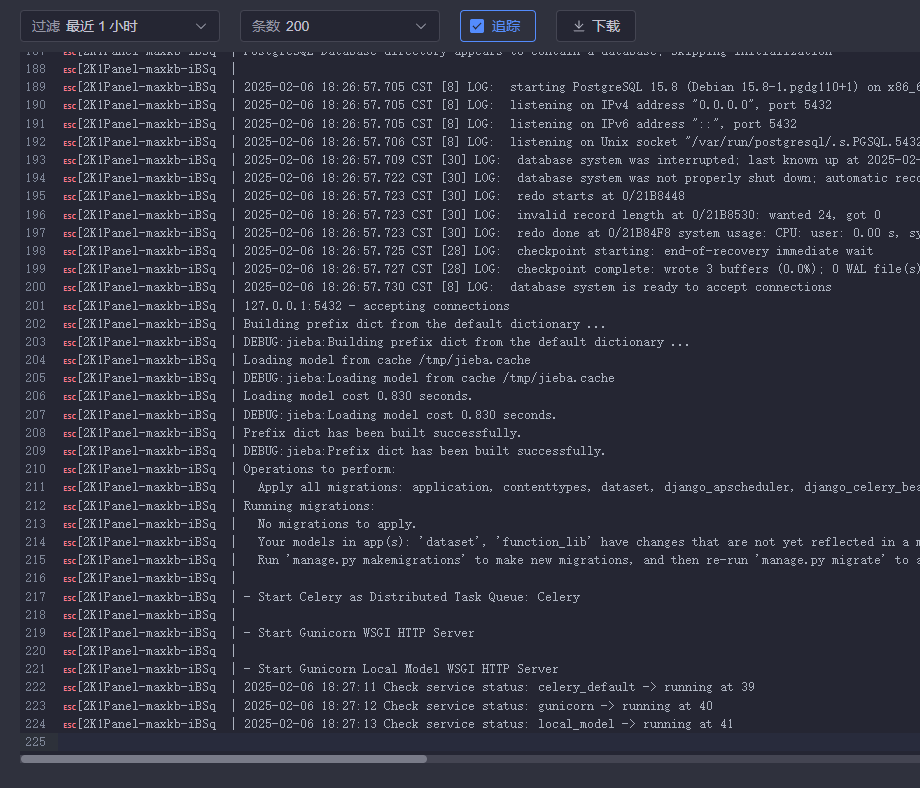
Task: Click line 221 Start Gunicorn Local Model server
Action: point(401,669)
